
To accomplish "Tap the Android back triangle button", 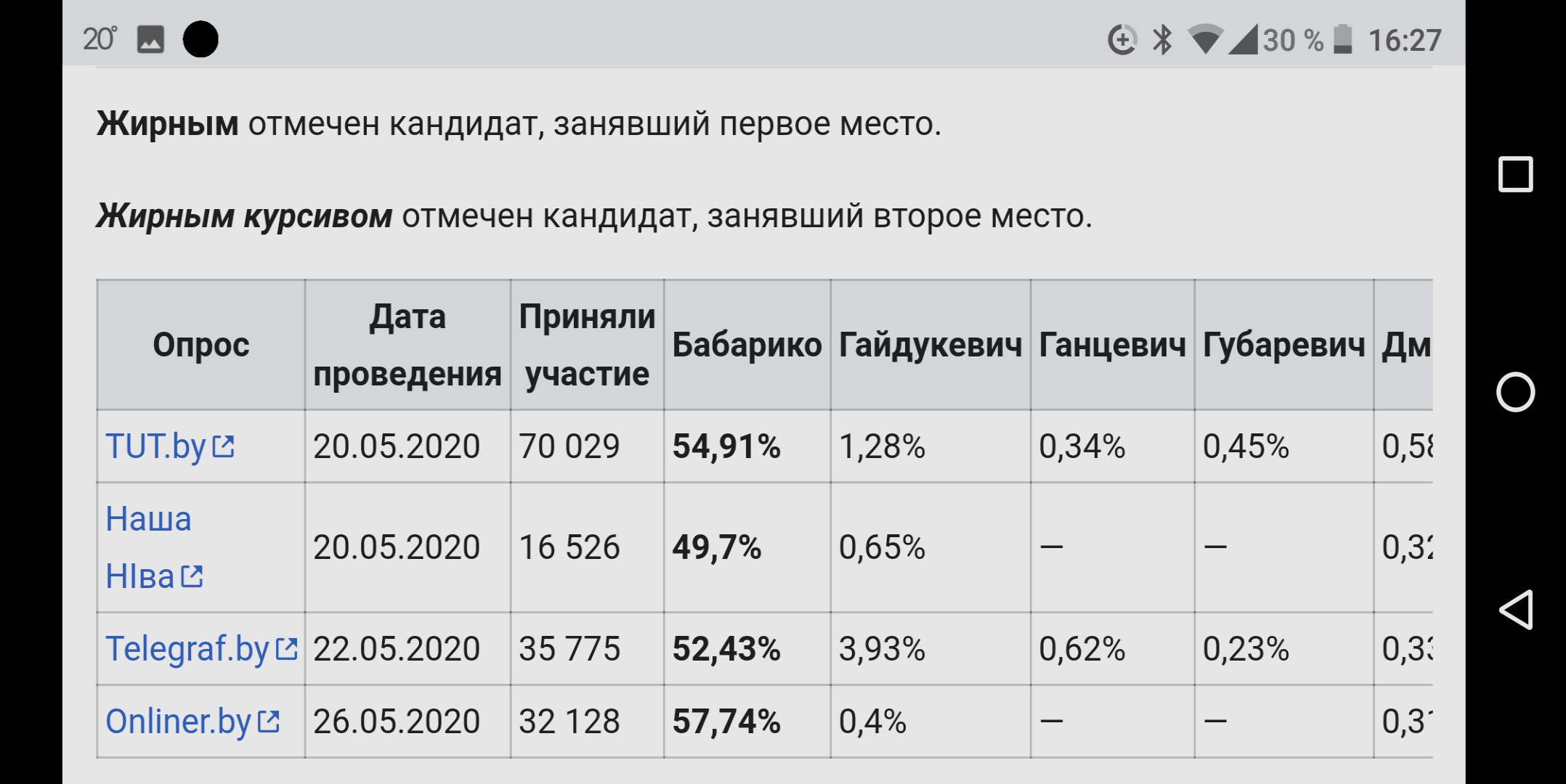I will pos(1515,610).
